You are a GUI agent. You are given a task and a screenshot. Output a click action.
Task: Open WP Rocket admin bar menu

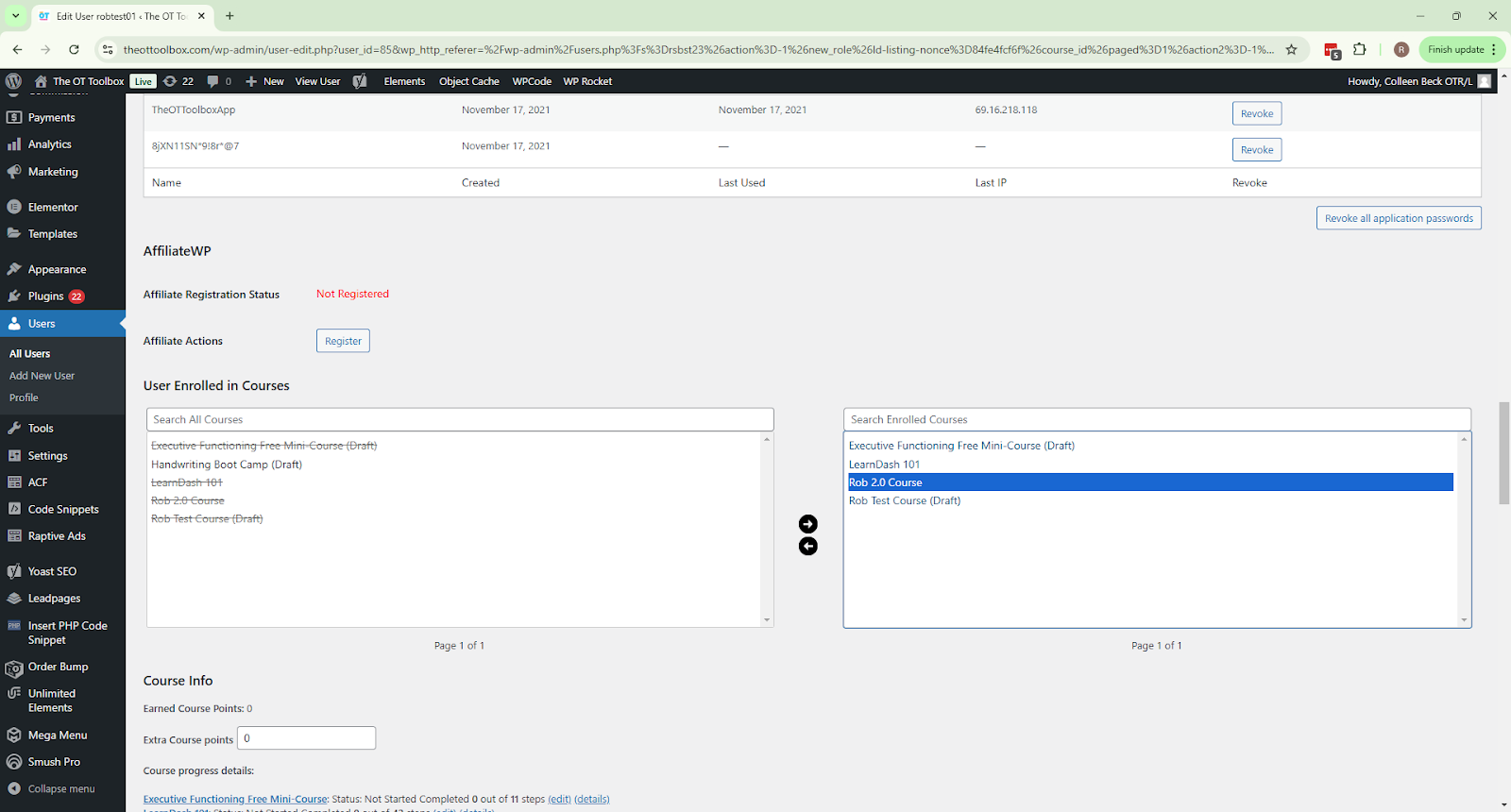point(587,81)
